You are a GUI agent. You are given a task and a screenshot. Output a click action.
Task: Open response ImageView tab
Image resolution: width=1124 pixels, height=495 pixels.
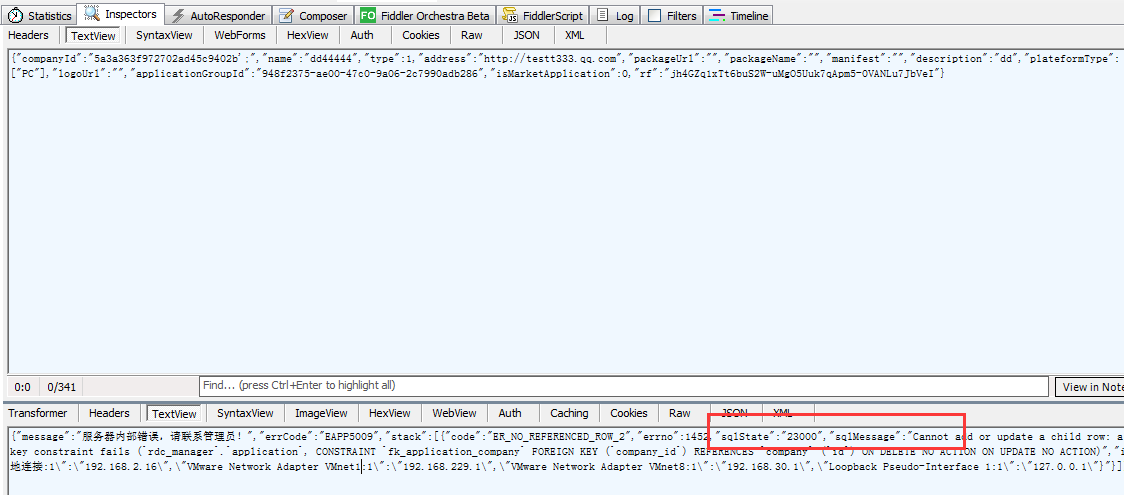click(321, 413)
